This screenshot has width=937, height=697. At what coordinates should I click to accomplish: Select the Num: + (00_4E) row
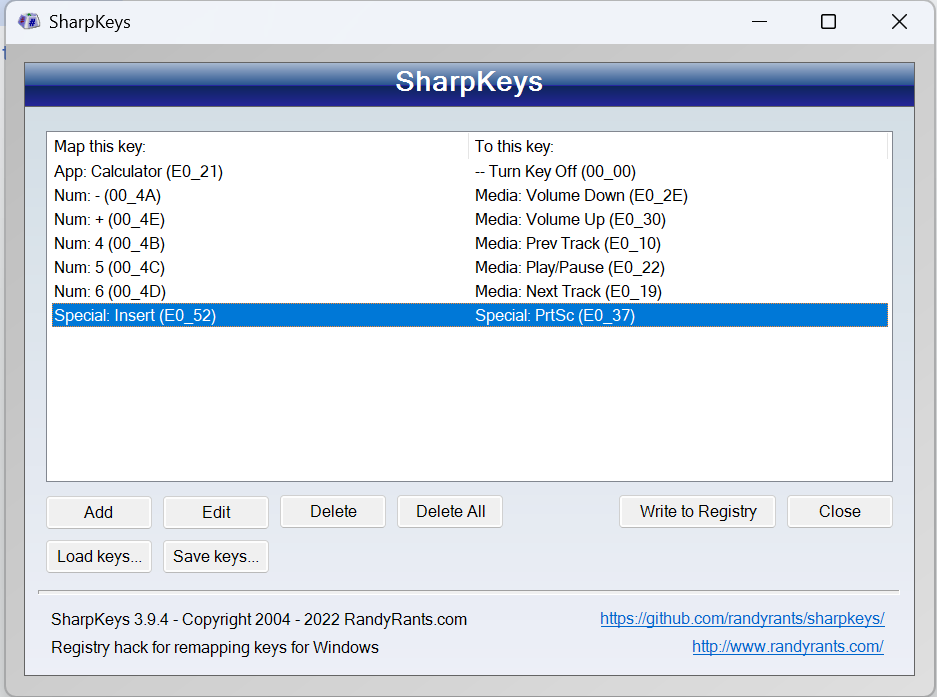tap(470, 219)
